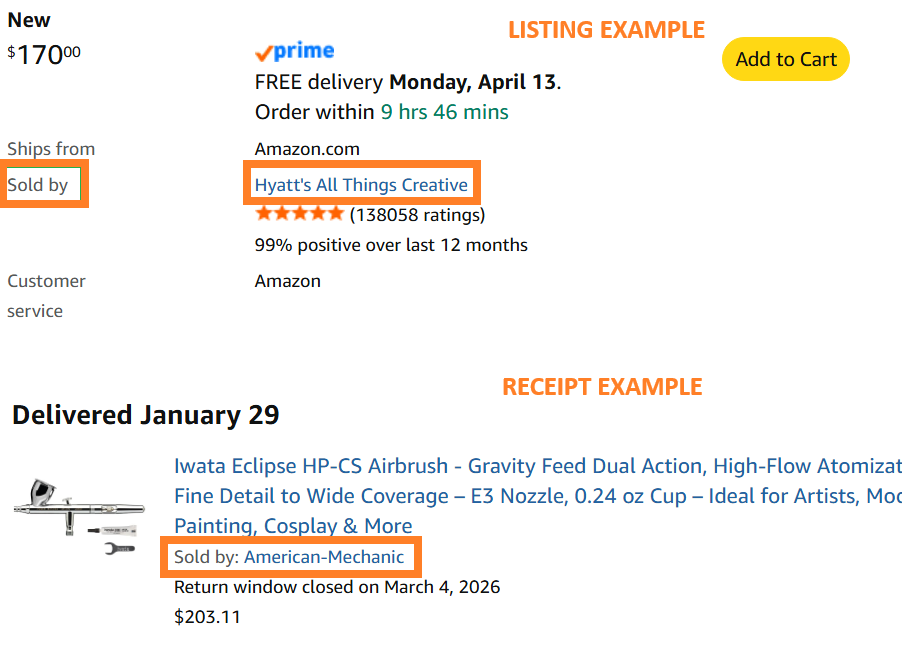Click the Delivered January 29 heading
This screenshot has width=903, height=647.
pos(145,414)
